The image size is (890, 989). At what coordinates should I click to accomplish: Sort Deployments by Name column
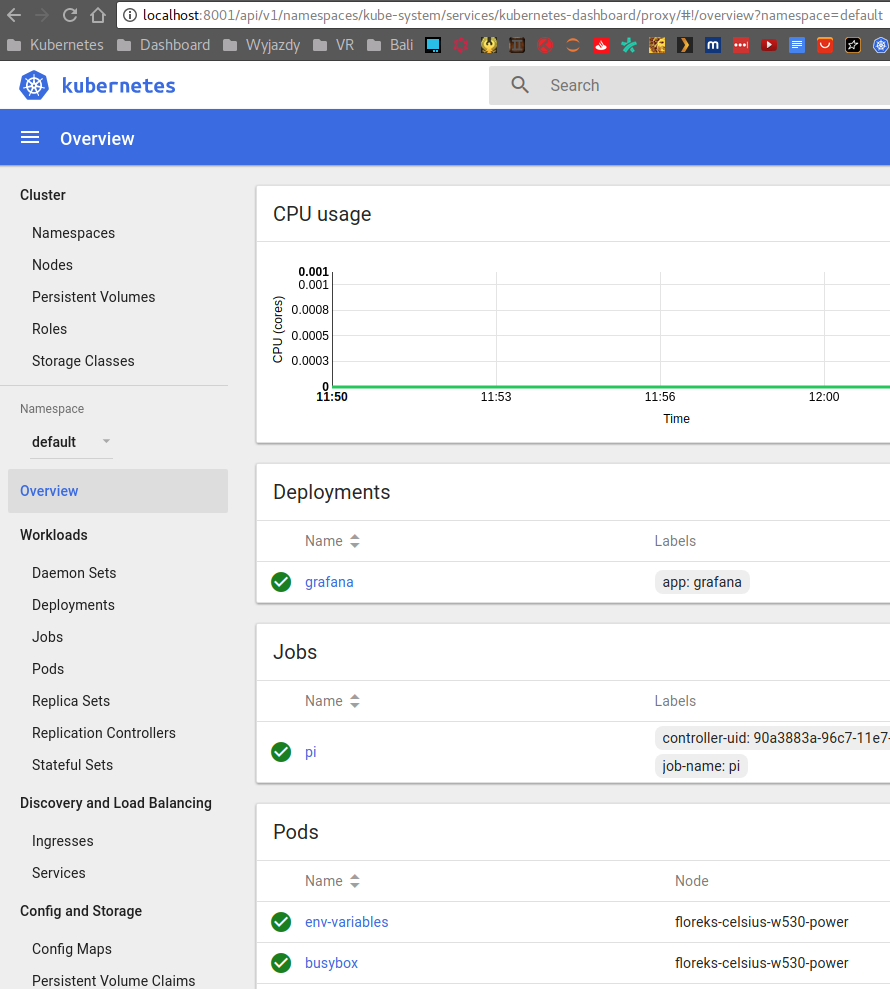tap(332, 541)
